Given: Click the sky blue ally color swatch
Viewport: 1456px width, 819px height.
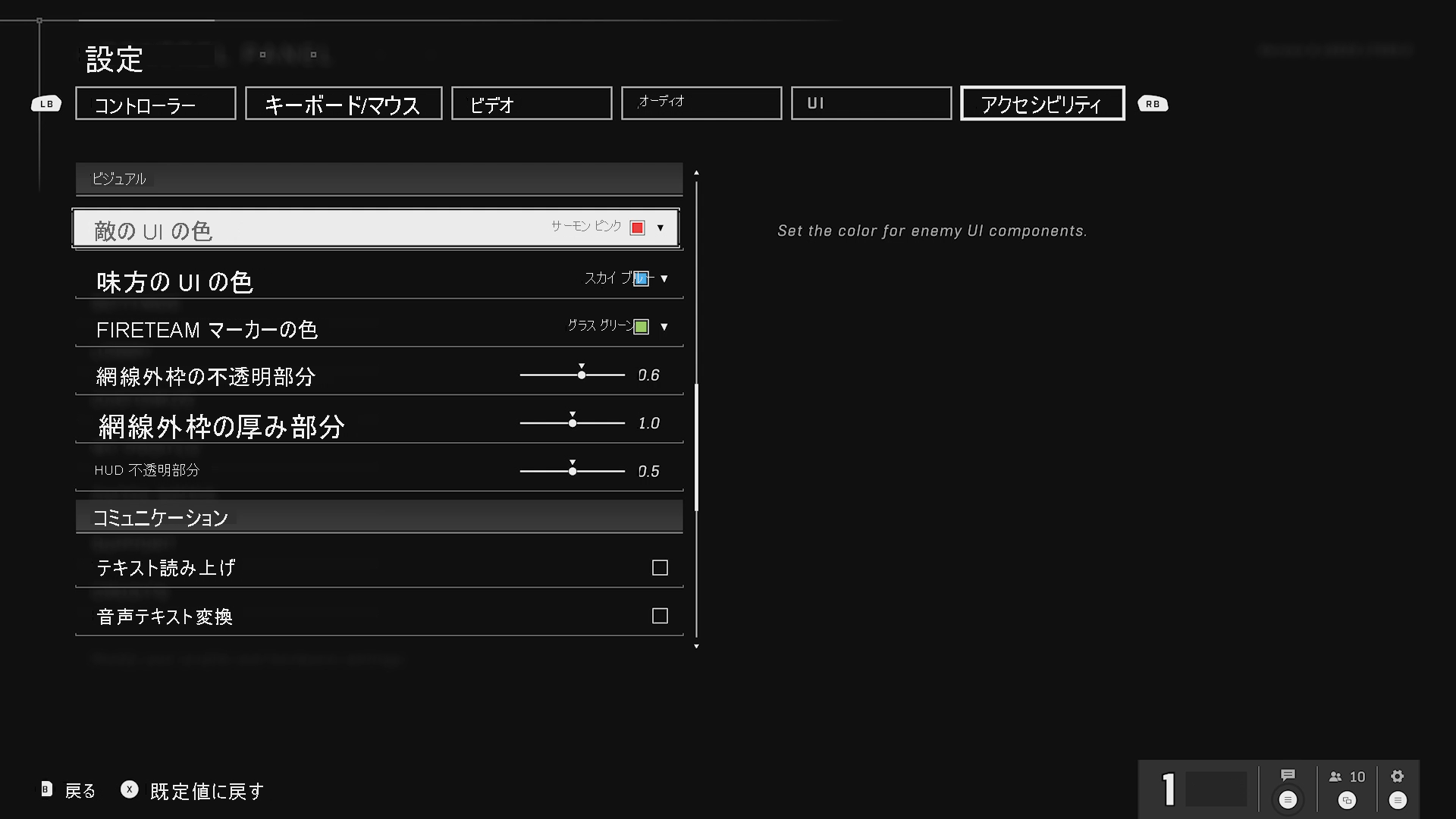Looking at the screenshot, I should point(641,278).
